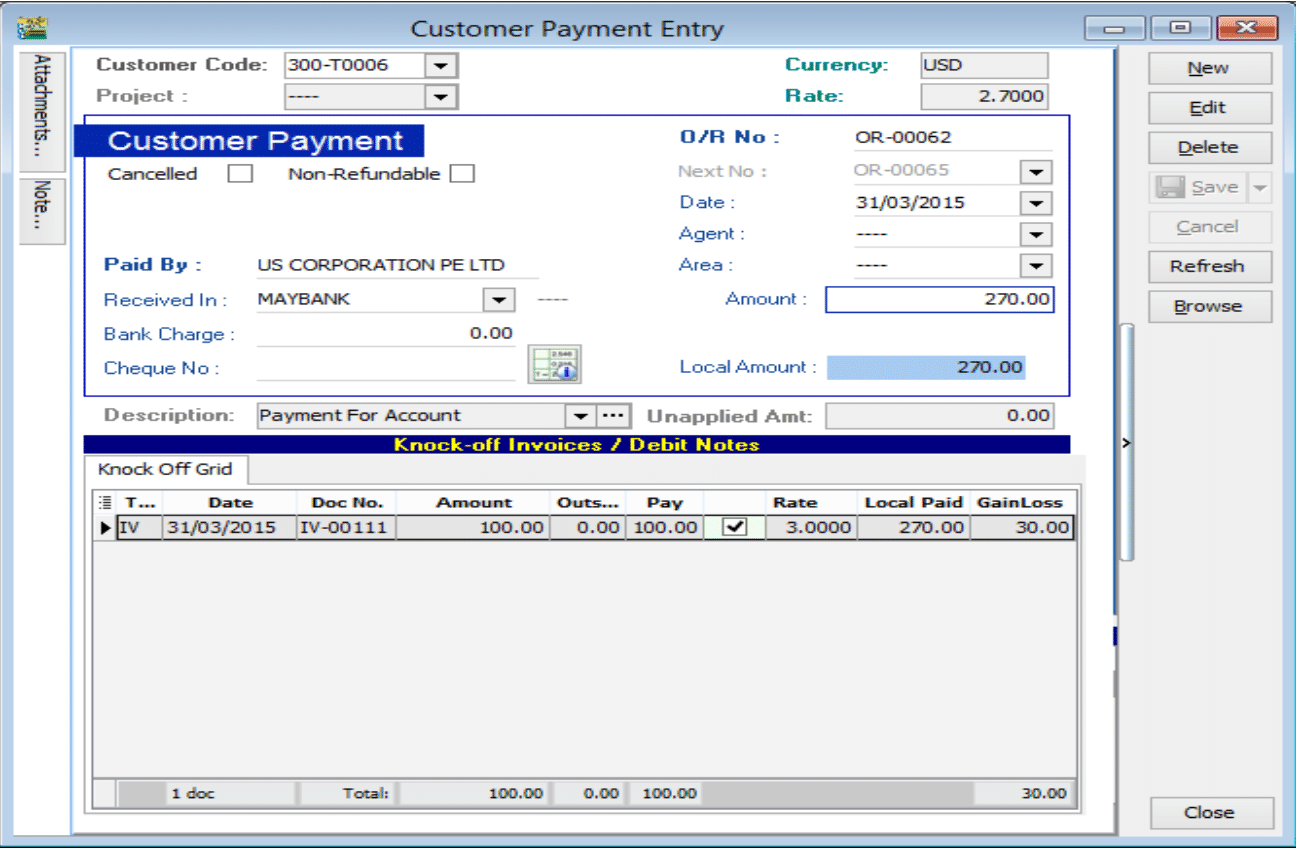Click the Amount input field
Image resolution: width=1296 pixels, height=850 pixels.
click(939, 299)
